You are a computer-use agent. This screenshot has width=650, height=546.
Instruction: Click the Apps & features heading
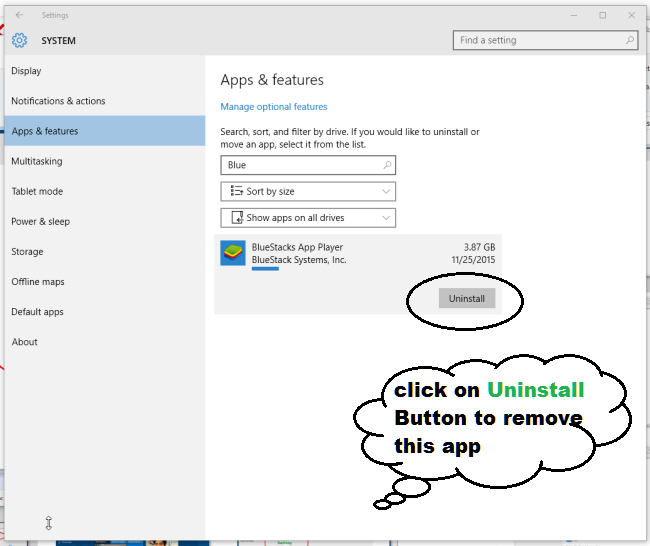272,80
